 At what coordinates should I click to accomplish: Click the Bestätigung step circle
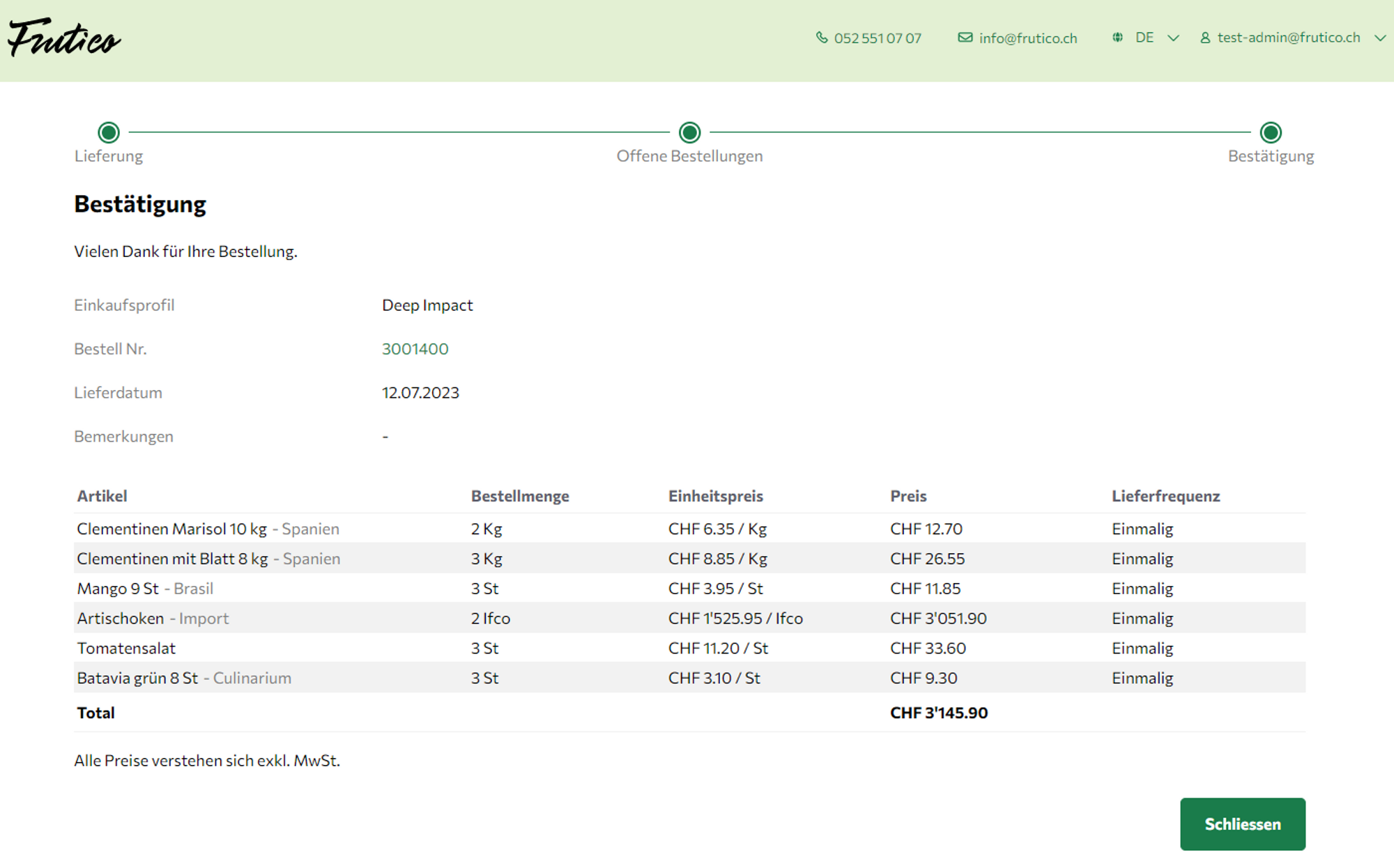click(1271, 132)
